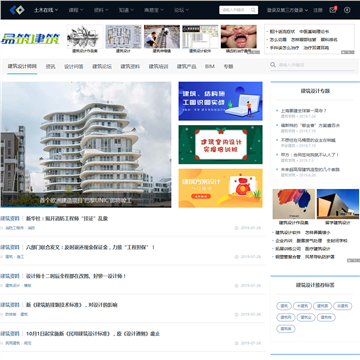Open sidebar topic starting with 甲方：合同签完
The image size is (360, 360).
(310, 155)
